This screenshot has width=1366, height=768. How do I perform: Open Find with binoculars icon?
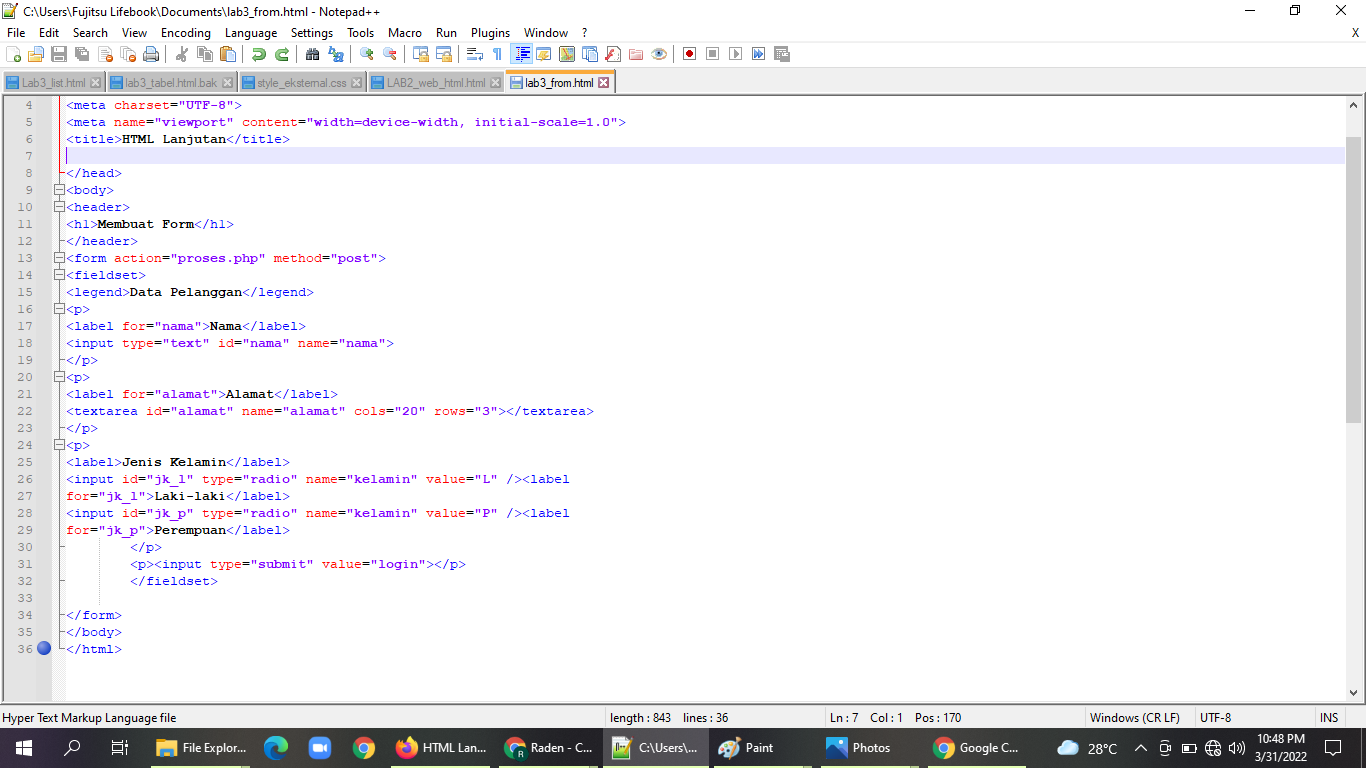tap(313, 54)
